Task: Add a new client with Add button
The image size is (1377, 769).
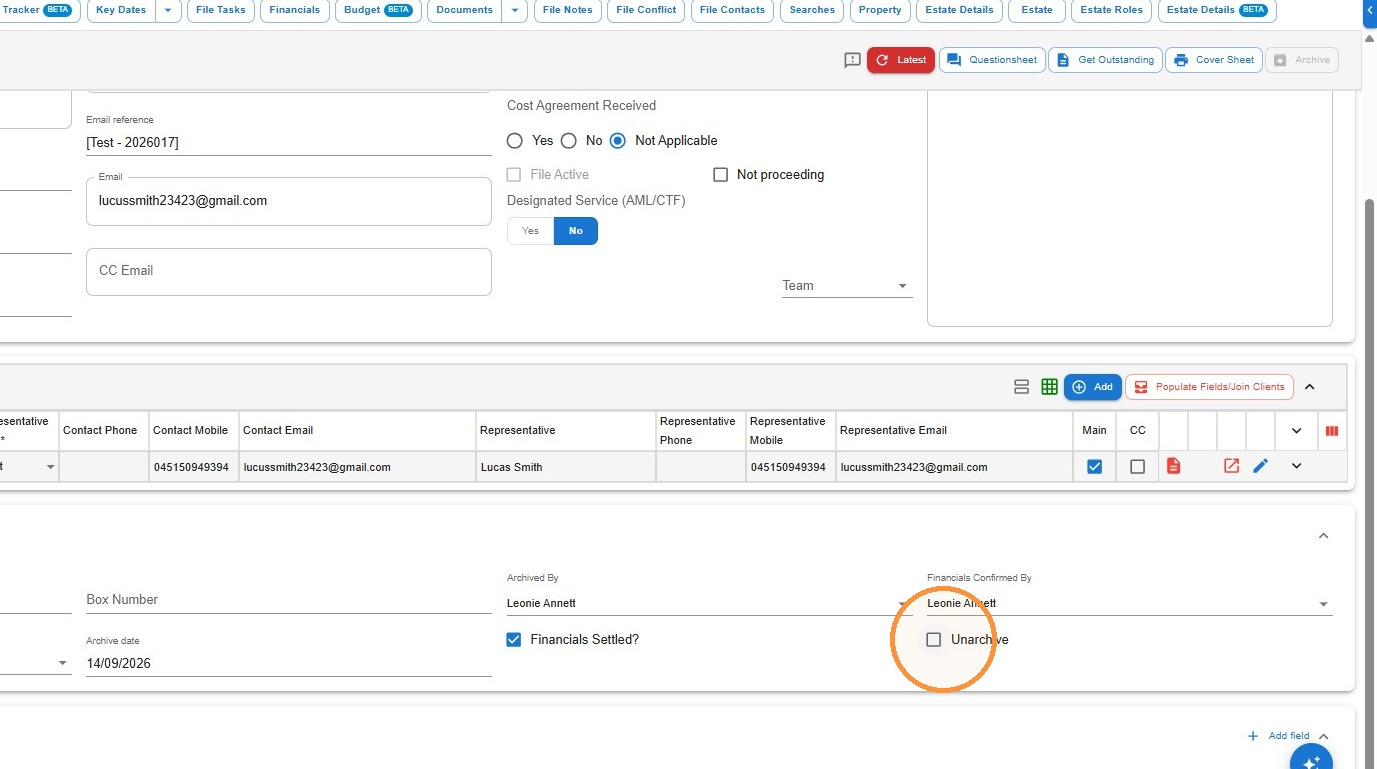Action: click(1092, 387)
